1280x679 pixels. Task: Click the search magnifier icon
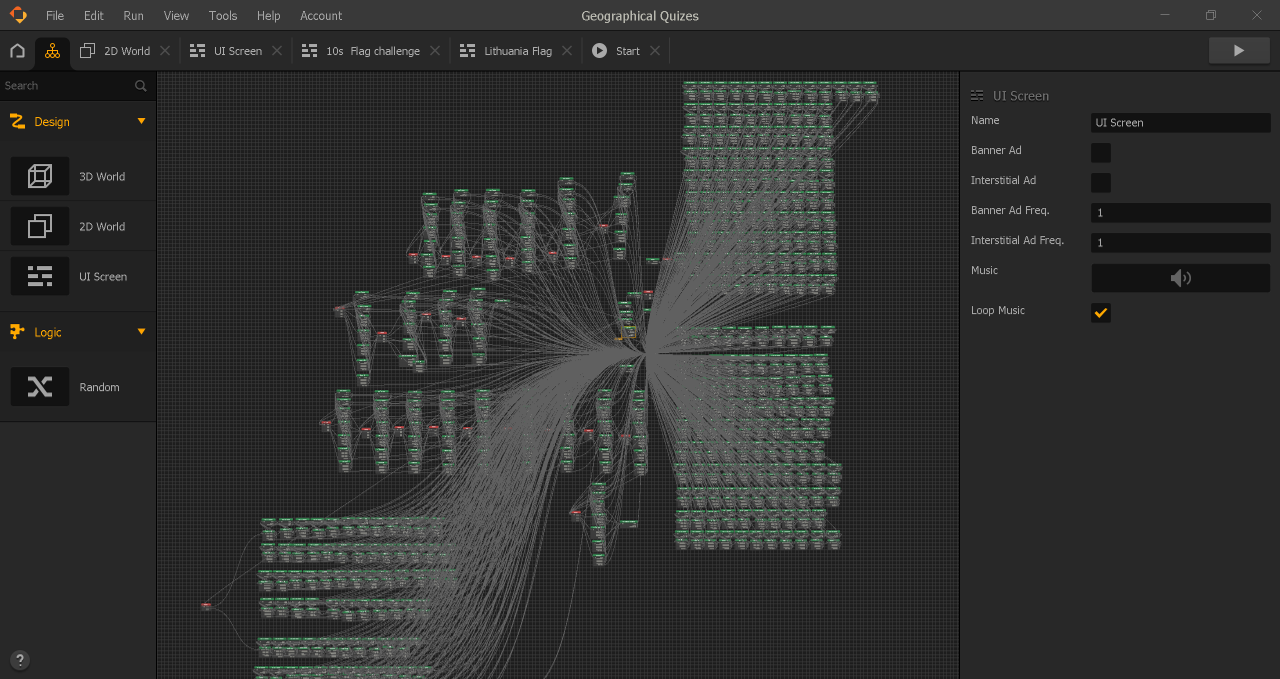[140, 86]
